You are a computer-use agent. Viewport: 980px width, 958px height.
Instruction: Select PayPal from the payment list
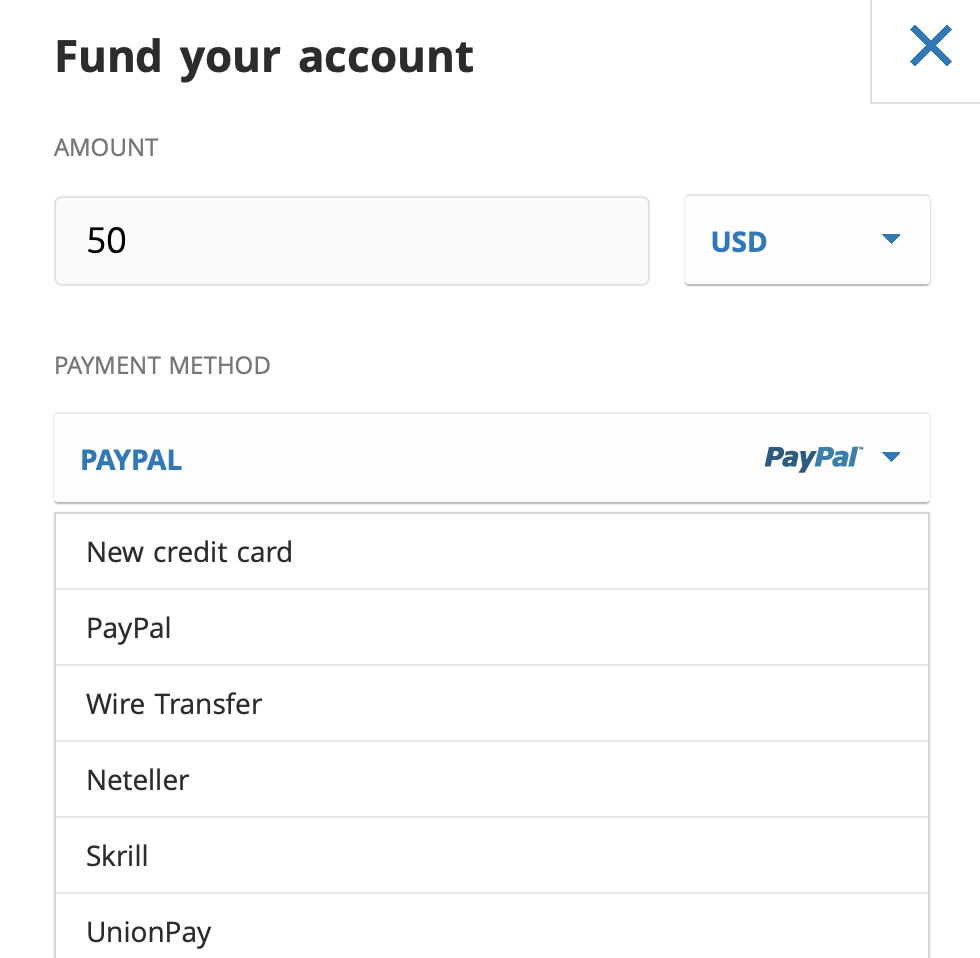coord(492,627)
